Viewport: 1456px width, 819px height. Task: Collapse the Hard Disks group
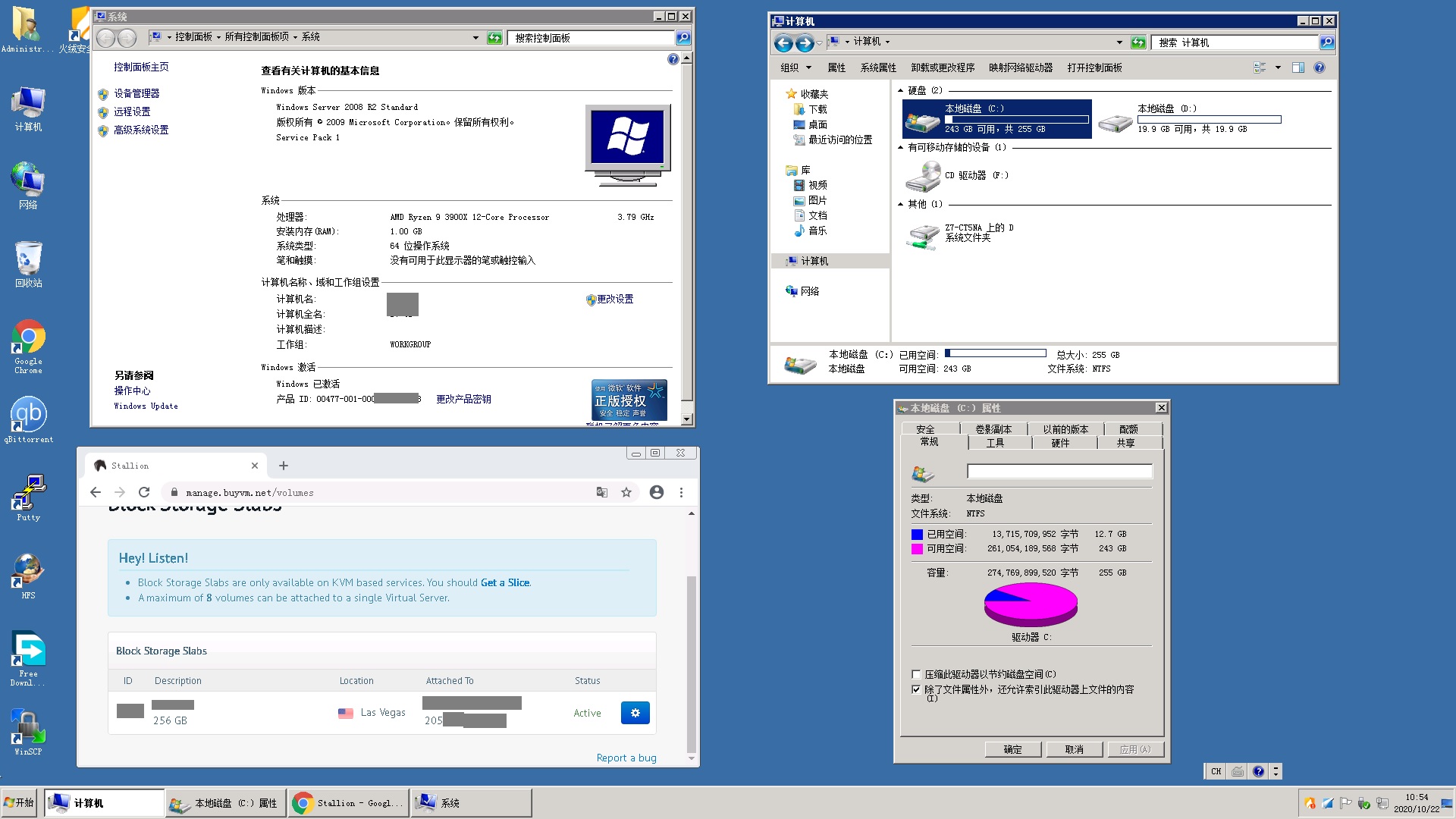901,90
